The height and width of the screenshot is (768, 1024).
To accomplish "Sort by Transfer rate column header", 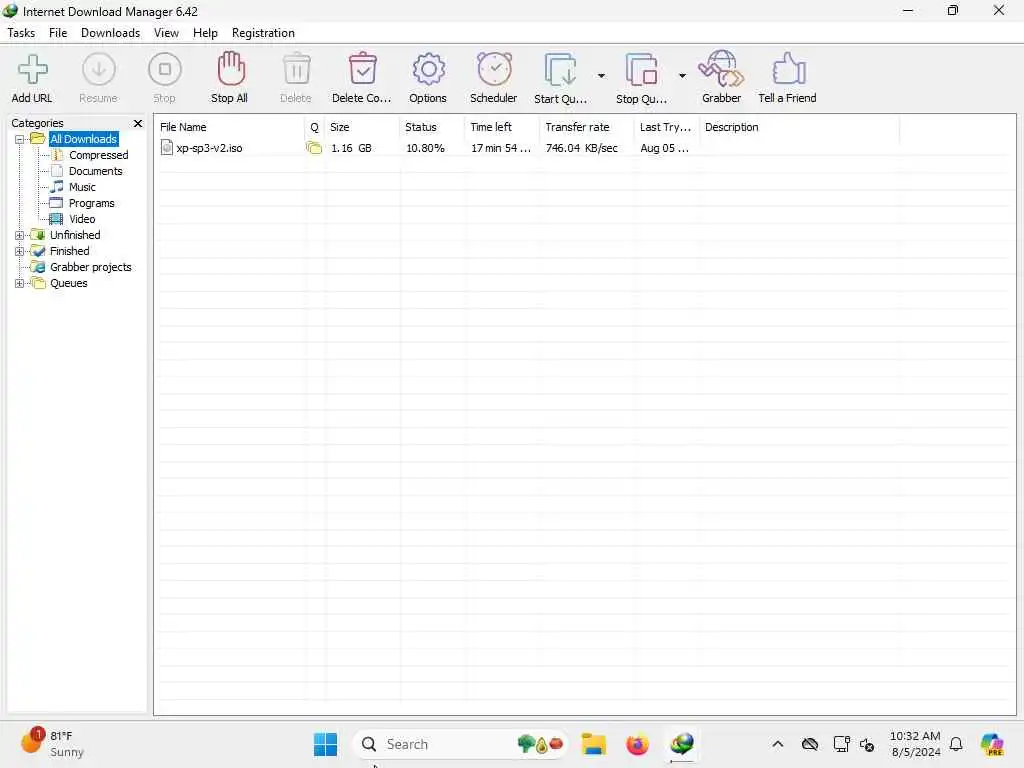I will (x=586, y=127).
